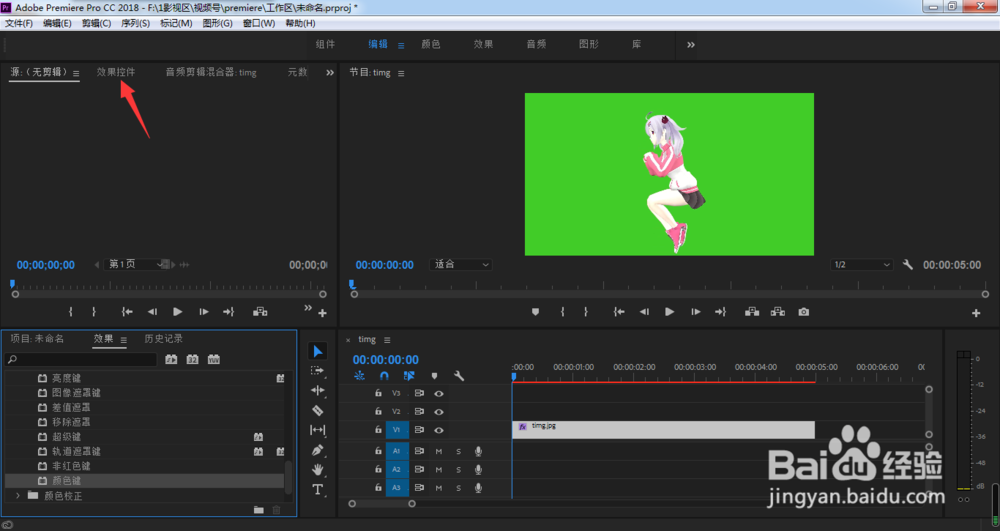The height and width of the screenshot is (531, 1000).
Task: Open the 效果 panel menu
Action: 124,340
